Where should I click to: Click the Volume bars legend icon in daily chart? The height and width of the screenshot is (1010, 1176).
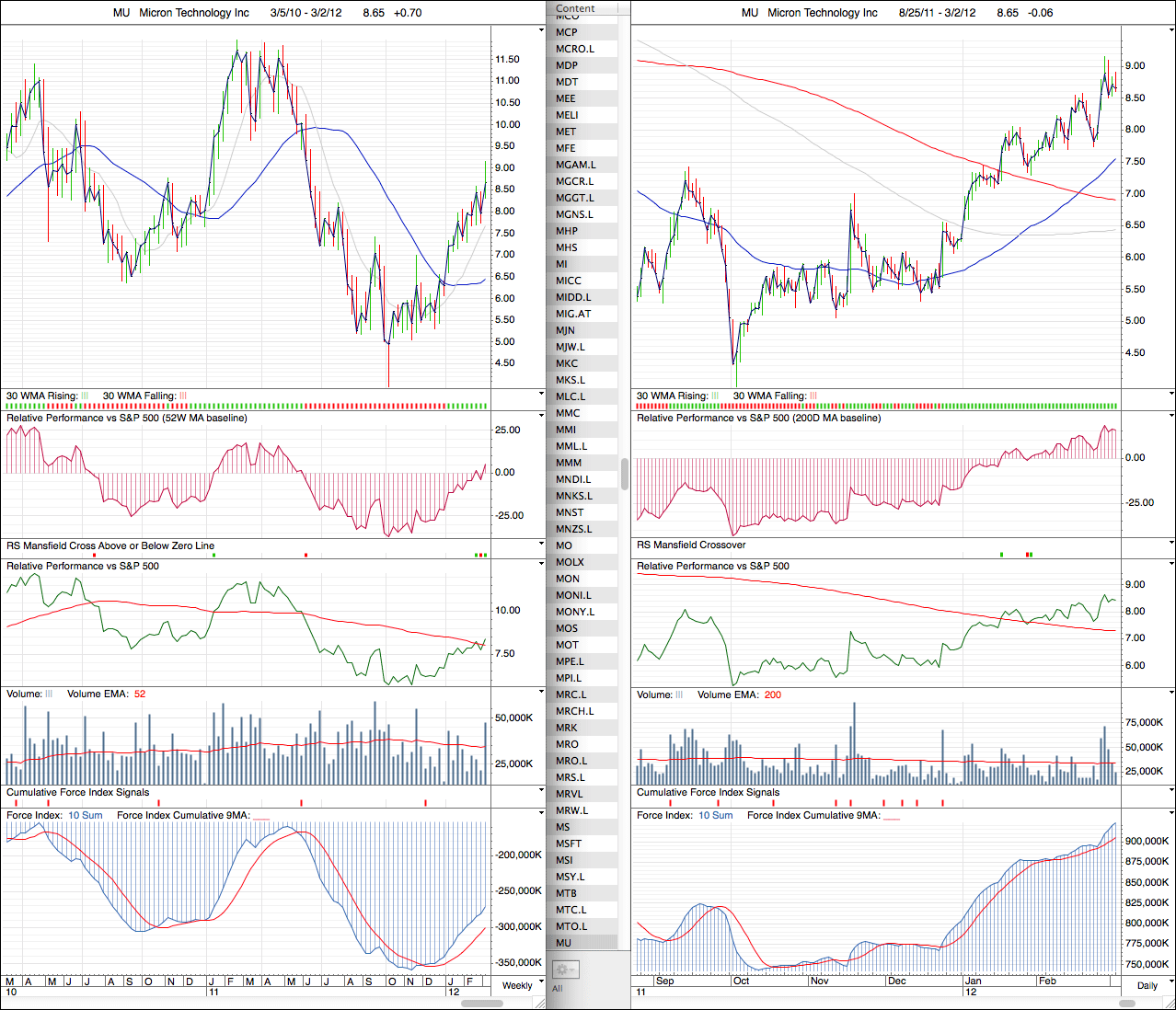(679, 694)
